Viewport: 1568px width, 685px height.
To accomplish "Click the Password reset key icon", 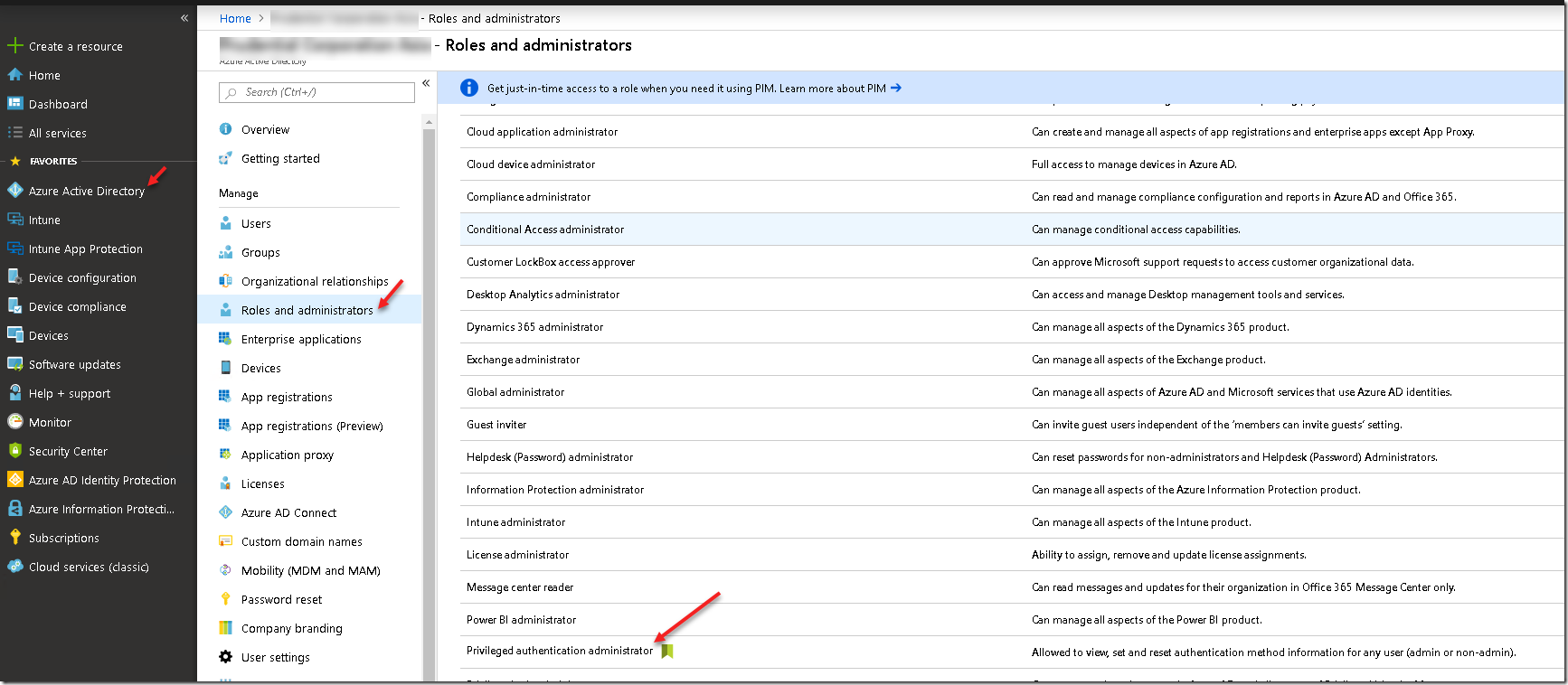I will pyautogui.click(x=225, y=599).
